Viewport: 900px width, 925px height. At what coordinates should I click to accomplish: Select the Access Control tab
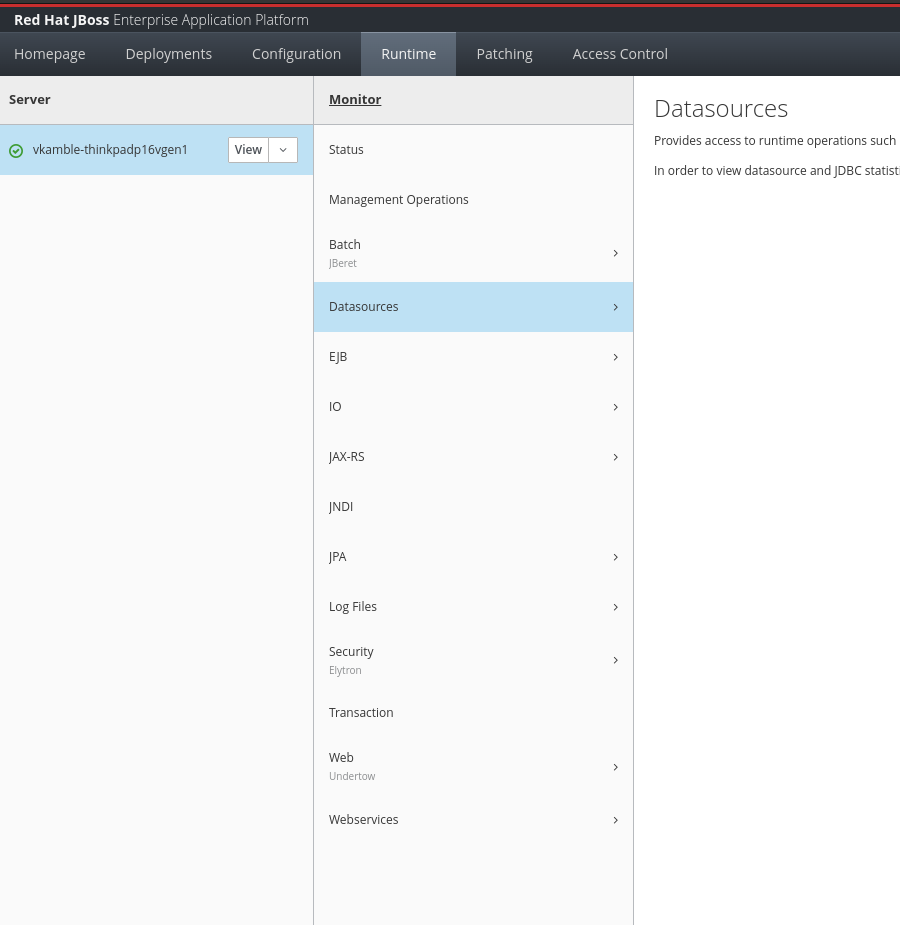620,54
